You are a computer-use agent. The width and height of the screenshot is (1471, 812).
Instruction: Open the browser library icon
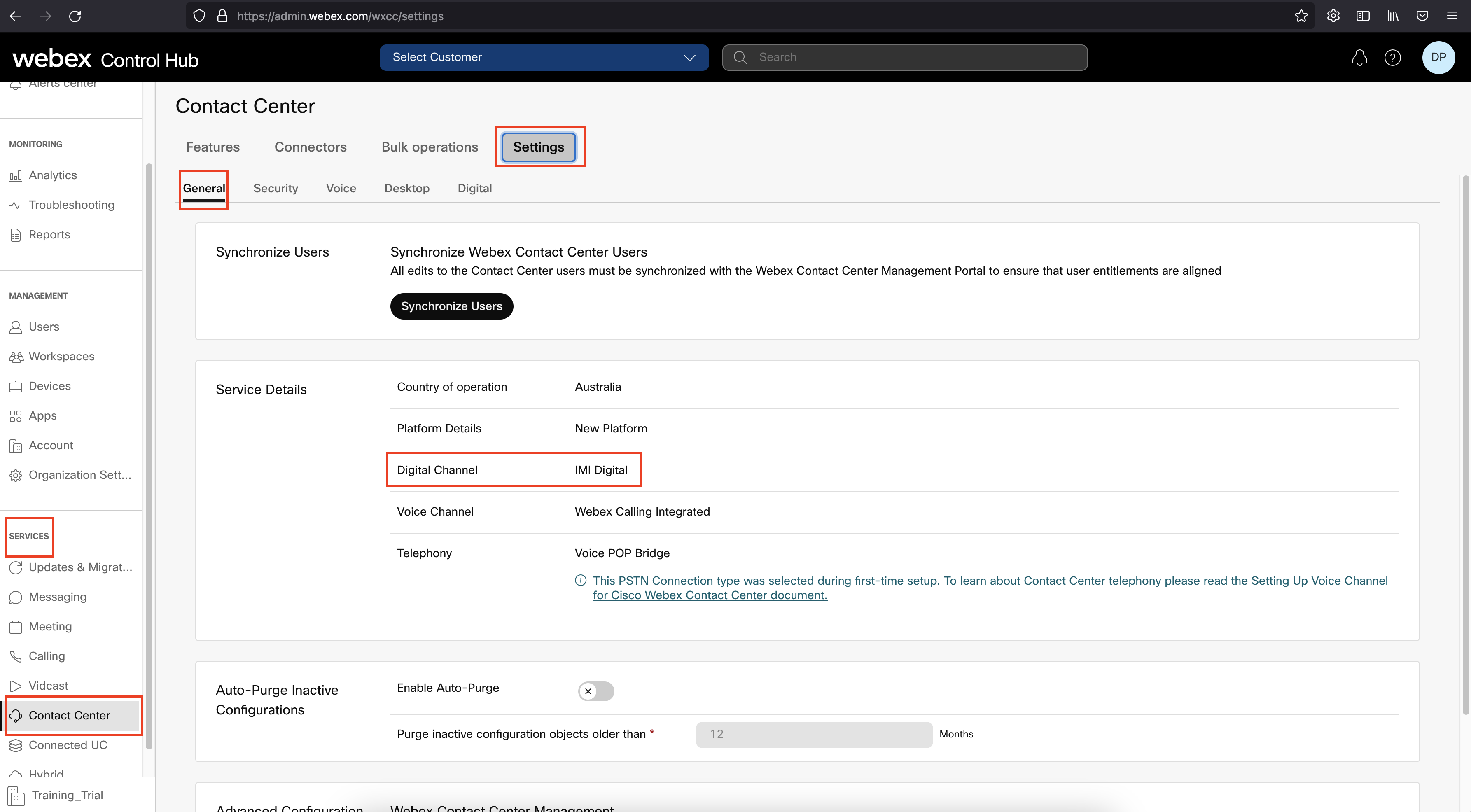(x=1393, y=16)
